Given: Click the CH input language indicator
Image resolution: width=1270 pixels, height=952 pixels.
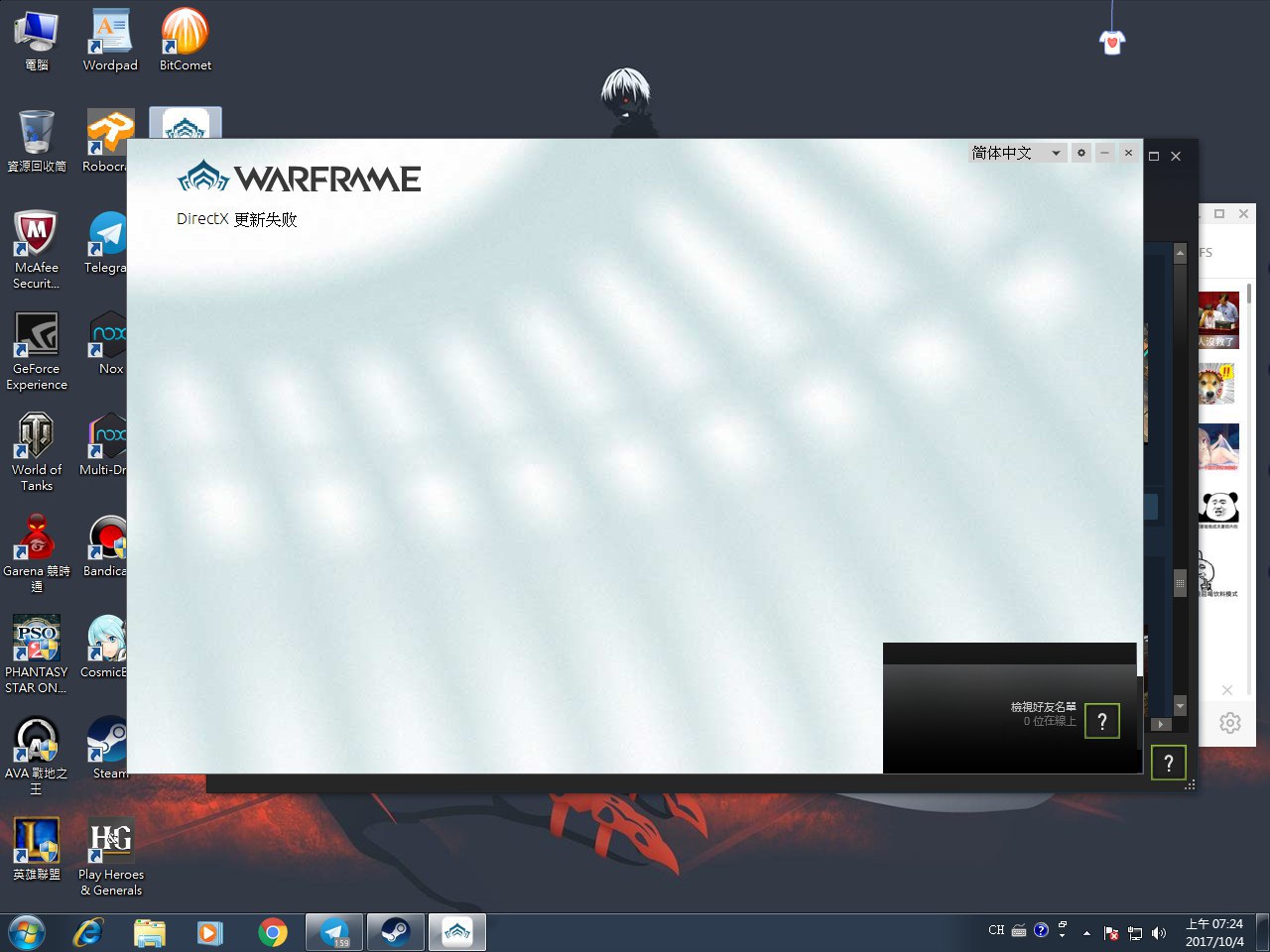Looking at the screenshot, I should point(996,930).
